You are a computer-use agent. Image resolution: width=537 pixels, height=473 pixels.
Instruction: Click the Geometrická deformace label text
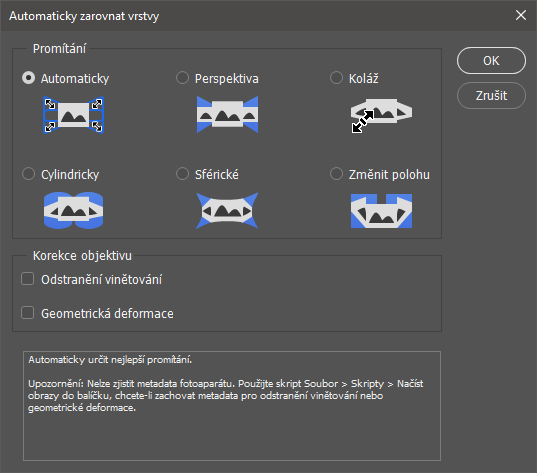coord(107,314)
